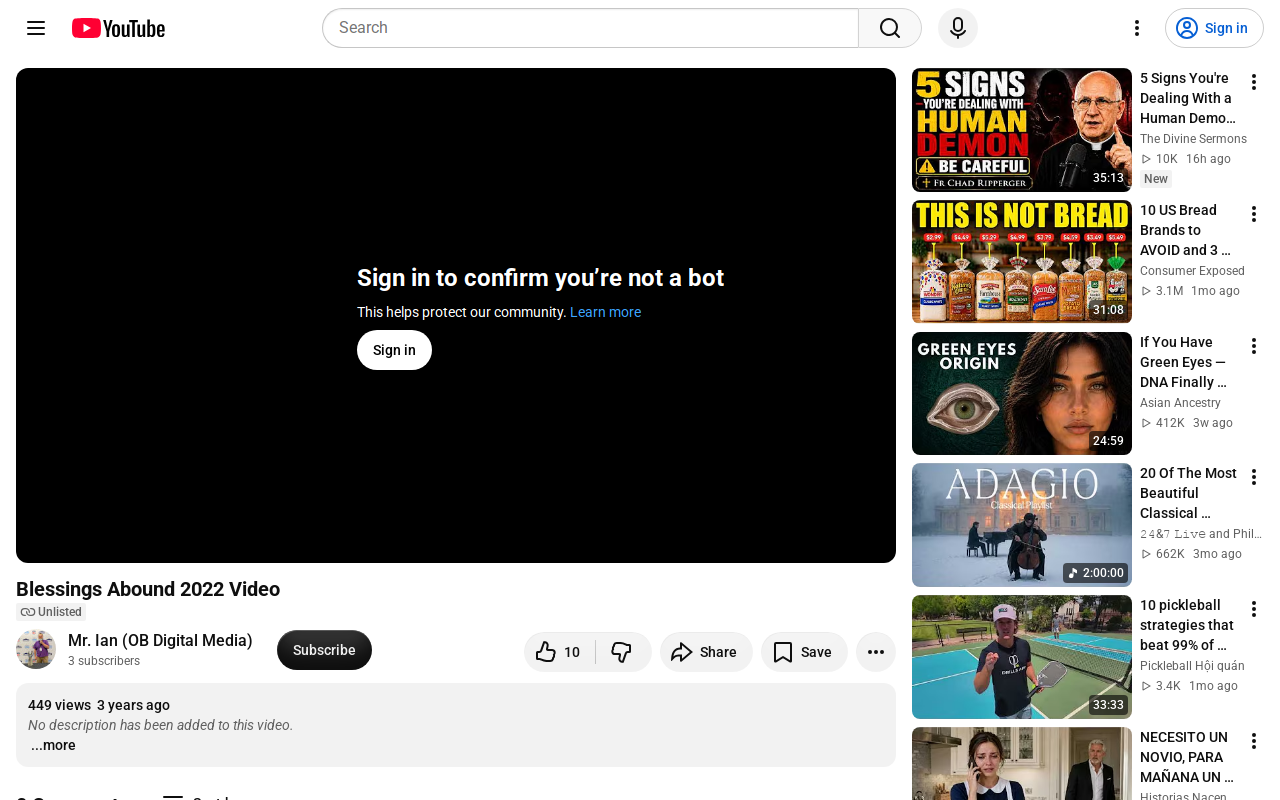The width and height of the screenshot is (1280, 800).
Task: Open menu for 5 Signs video
Action: pos(1253,82)
